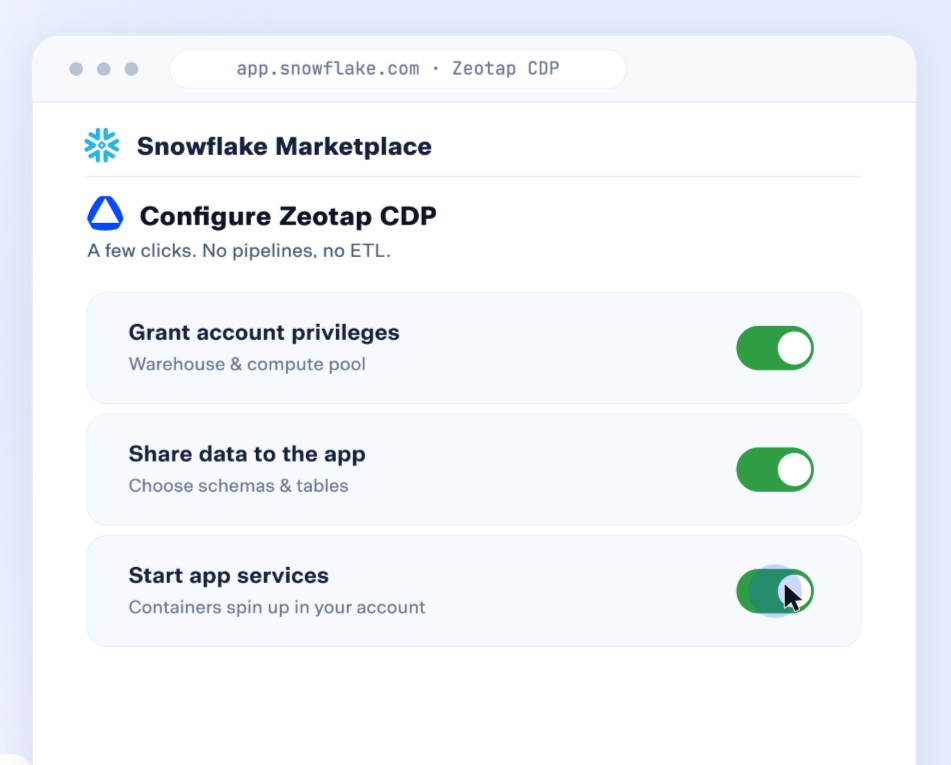
Task: Click the Zeotap CDP text in the address bar
Action: pyautogui.click(x=506, y=69)
